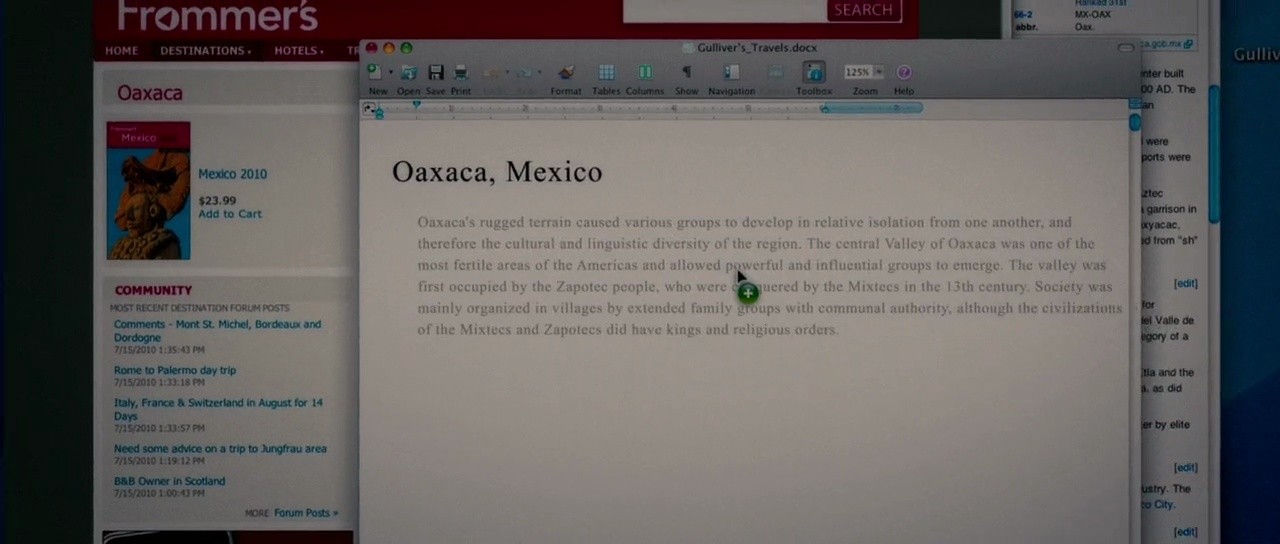Toggle the Toolbox icon
The width and height of the screenshot is (1280, 544).
[x=814, y=72]
